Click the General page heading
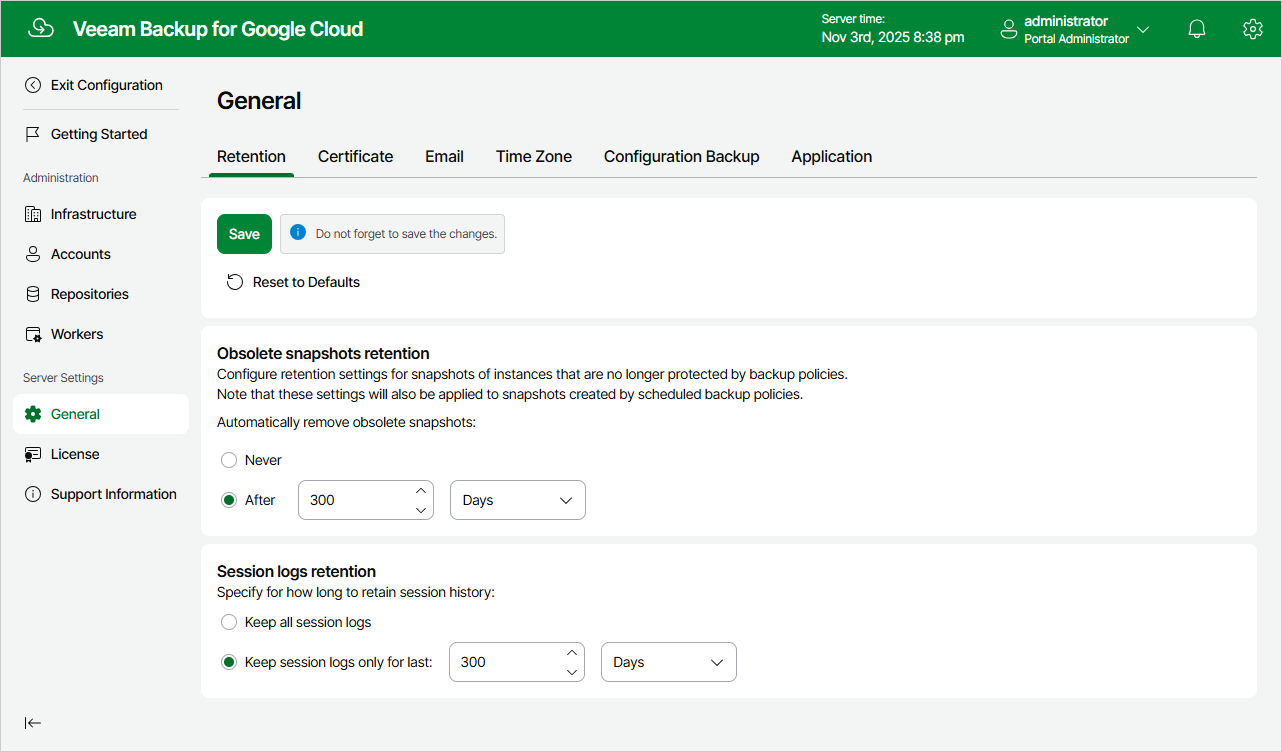 coord(259,101)
